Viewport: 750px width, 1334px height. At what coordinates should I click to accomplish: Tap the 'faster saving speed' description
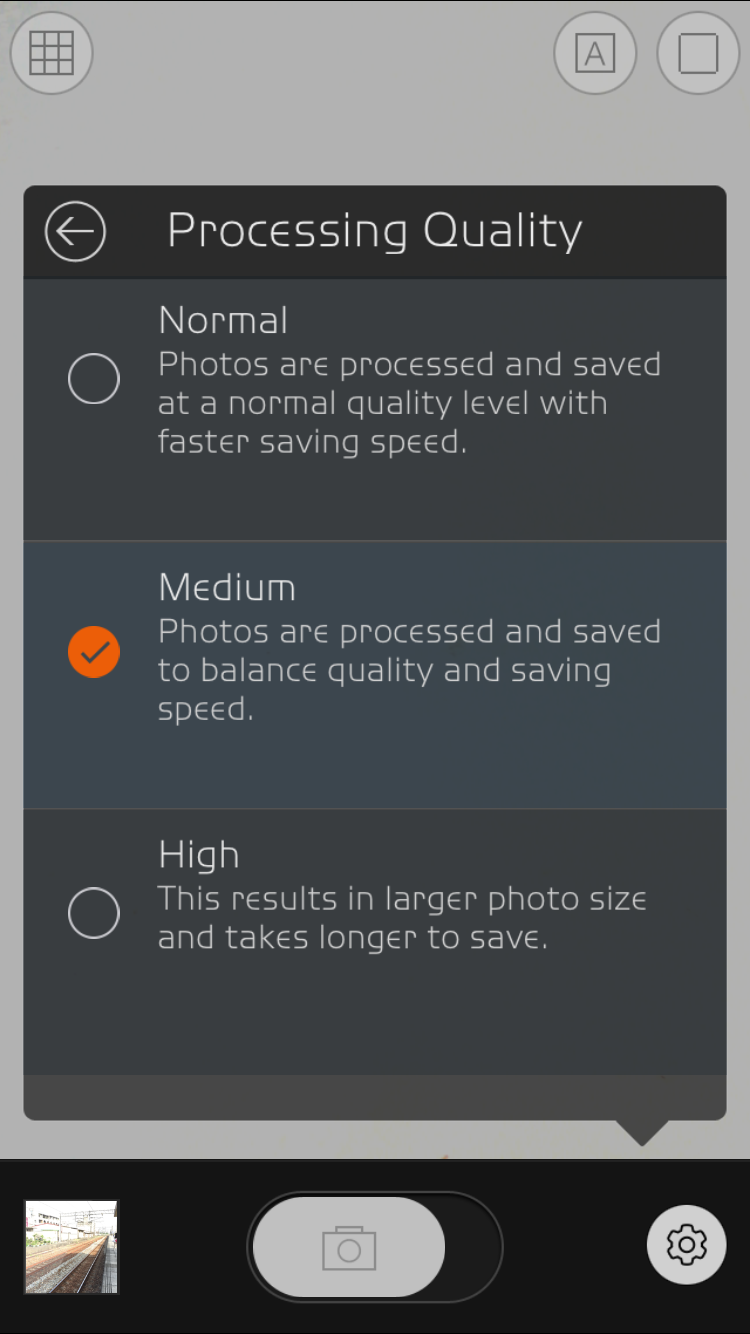[312, 441]
